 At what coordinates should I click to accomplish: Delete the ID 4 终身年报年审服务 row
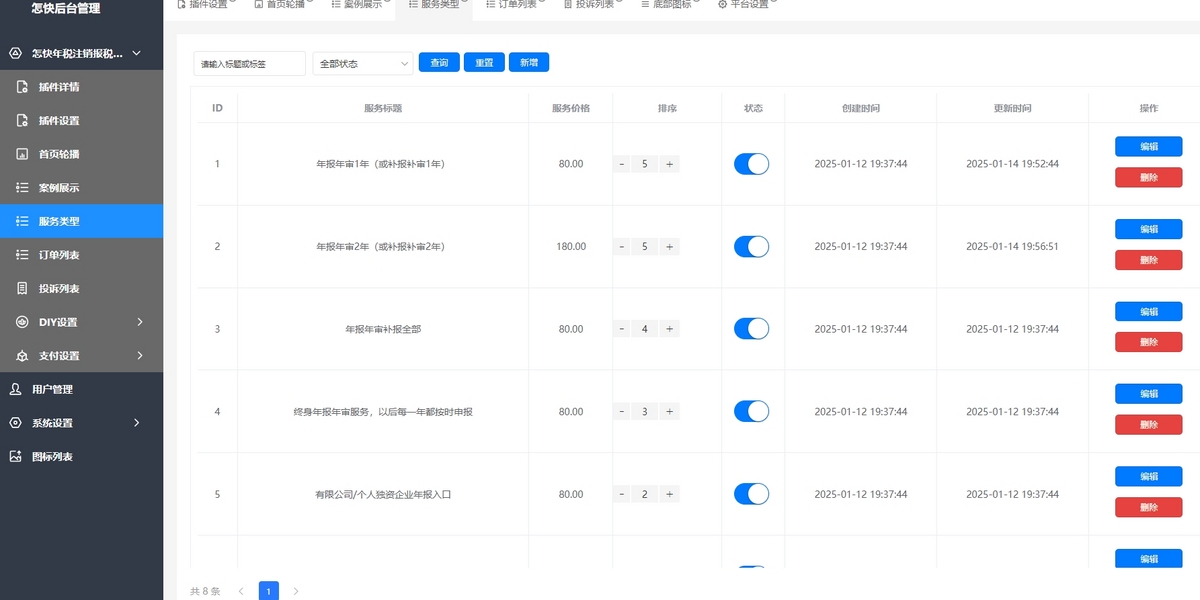click(1149, 425)
